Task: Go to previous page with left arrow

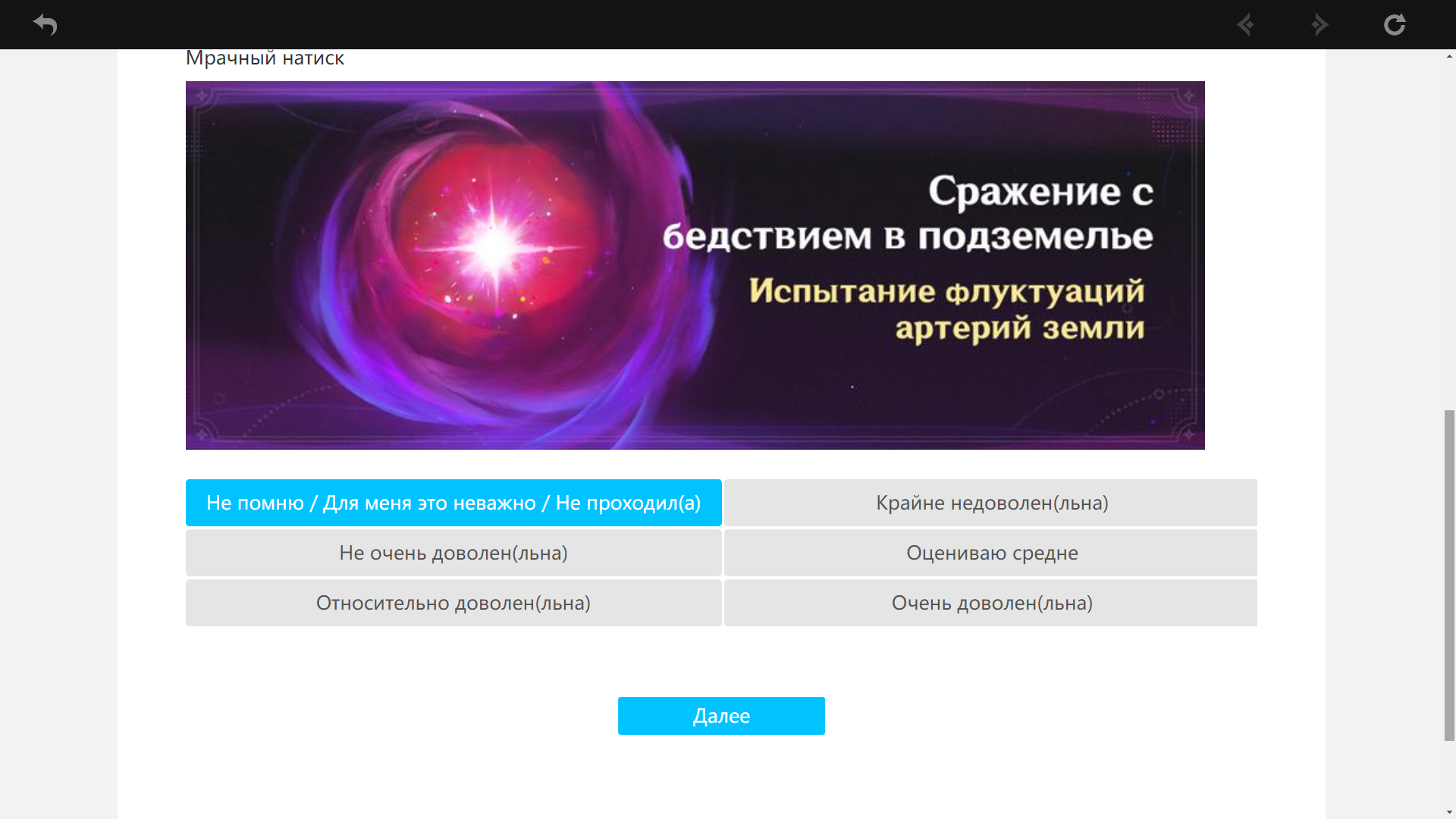Action: point(1245,25)
